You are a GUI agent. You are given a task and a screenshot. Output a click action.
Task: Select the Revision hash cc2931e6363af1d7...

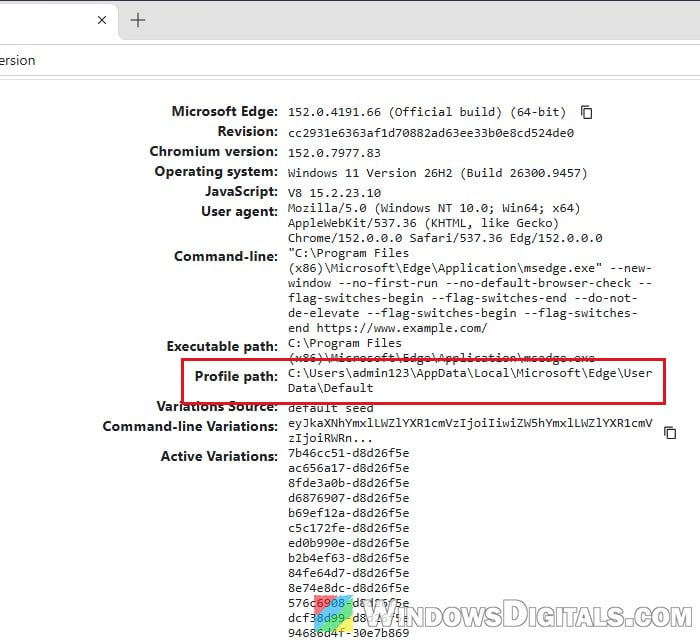click(x=431, y=133)
